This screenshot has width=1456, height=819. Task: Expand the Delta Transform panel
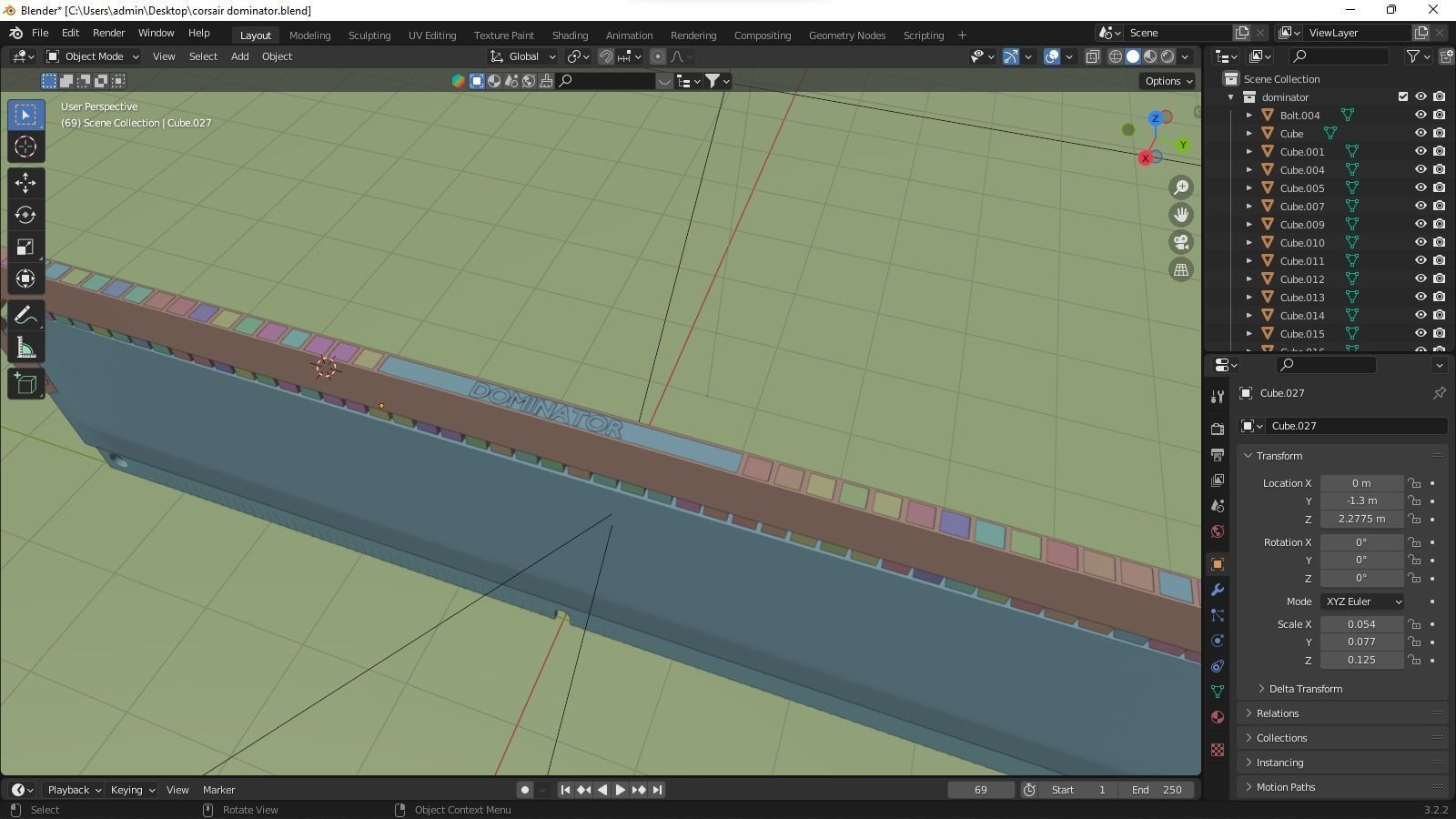coord(1305,689)
